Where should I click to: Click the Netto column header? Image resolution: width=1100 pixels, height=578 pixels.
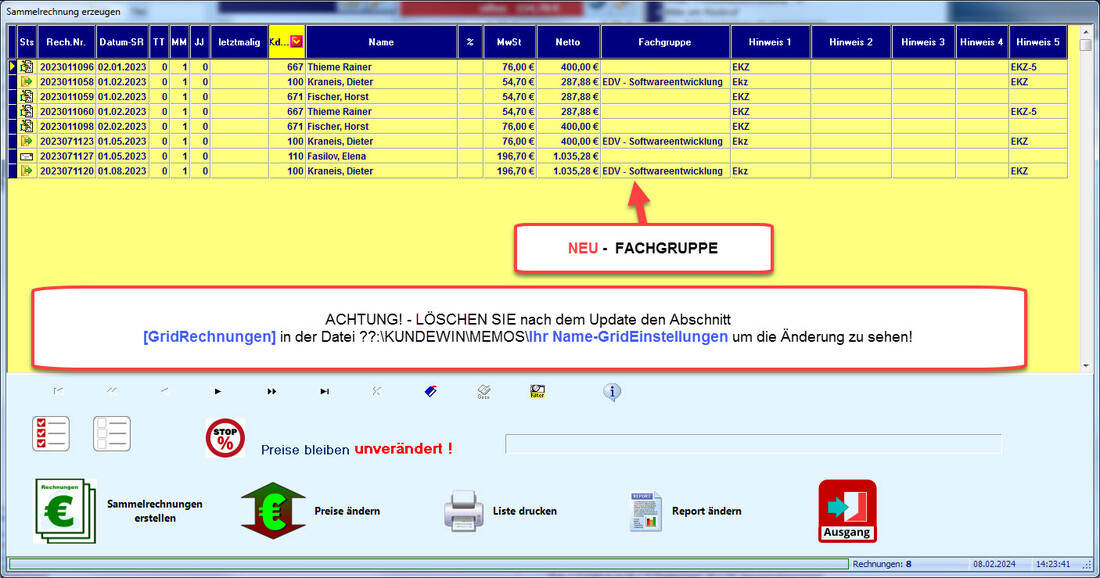(568, 42)
